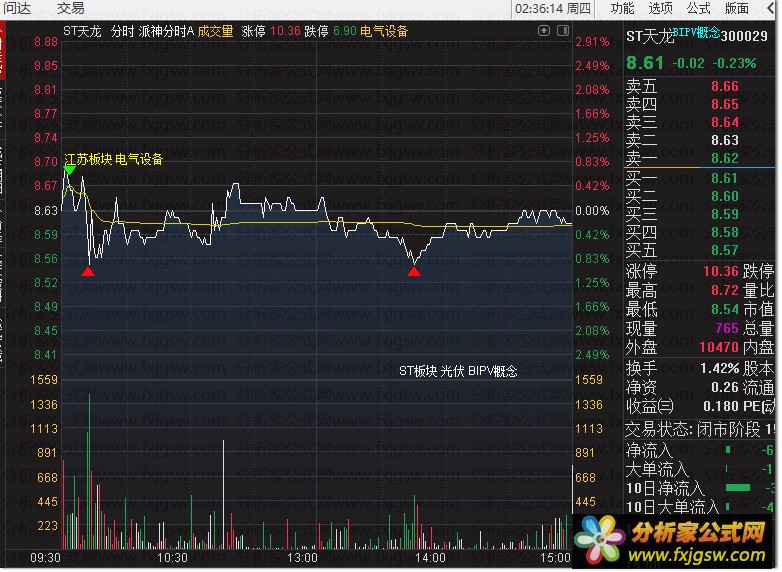Click the 09:30 time axis label
The image size is (782, 572).
45,558
